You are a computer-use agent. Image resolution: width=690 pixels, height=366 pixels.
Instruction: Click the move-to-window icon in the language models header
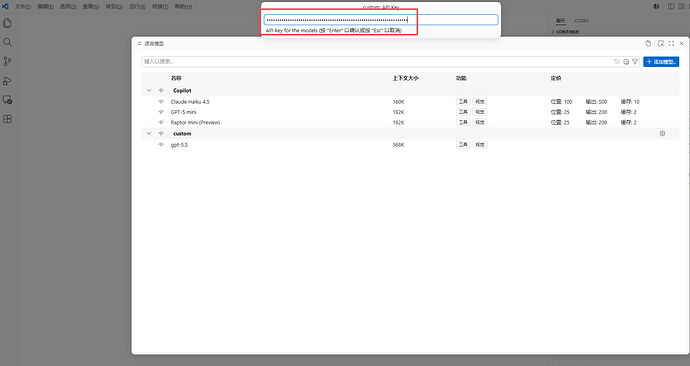pyautogui.click(x=661, y=44)
